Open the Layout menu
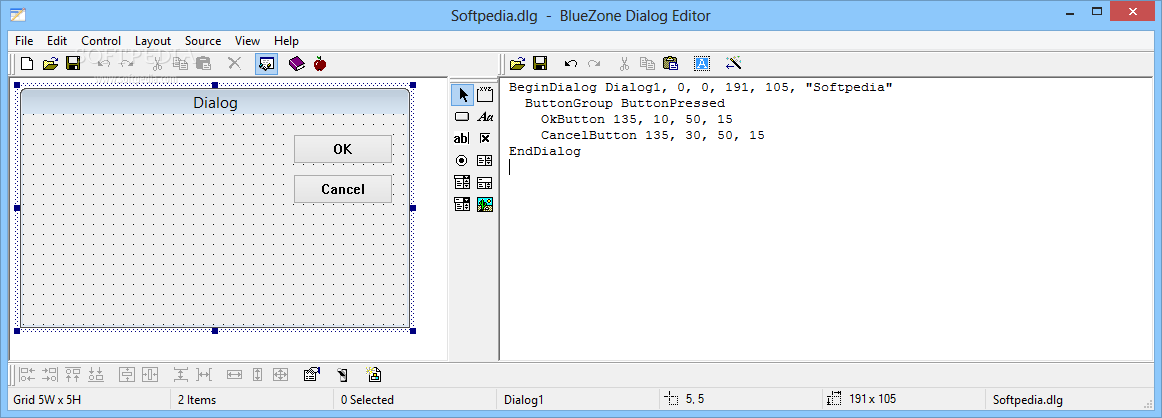This screenshot has width=1162, height=418. [x=153, y=41]
